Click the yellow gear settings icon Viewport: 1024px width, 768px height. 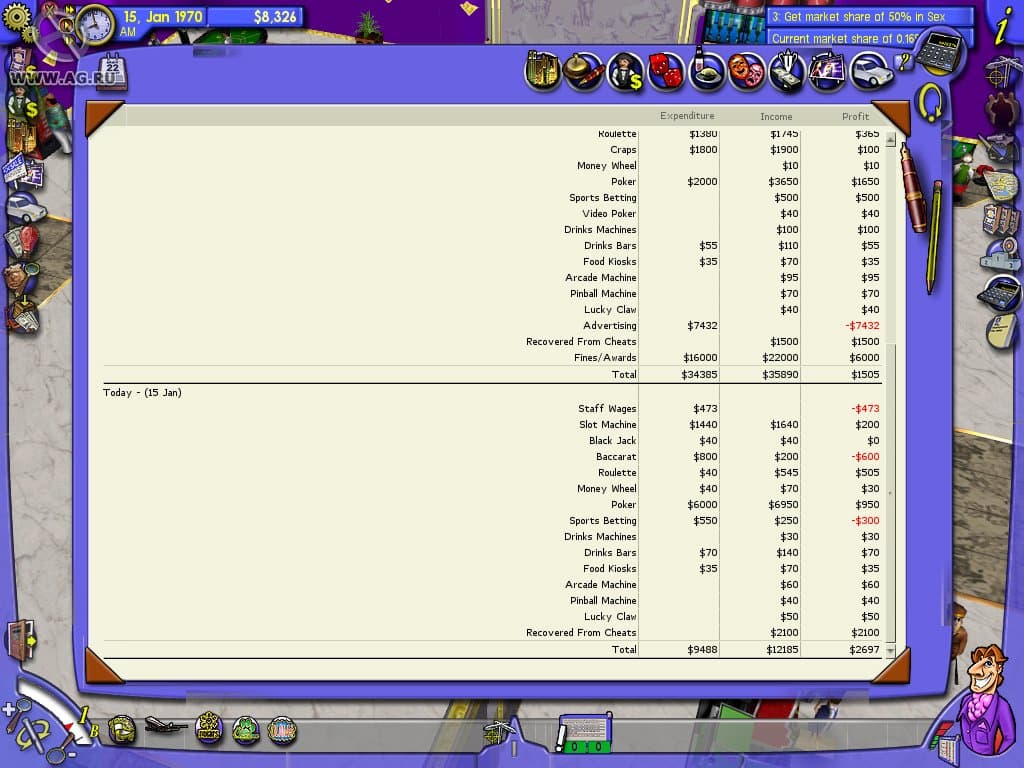pyautogui.click(x=17, y=18)
